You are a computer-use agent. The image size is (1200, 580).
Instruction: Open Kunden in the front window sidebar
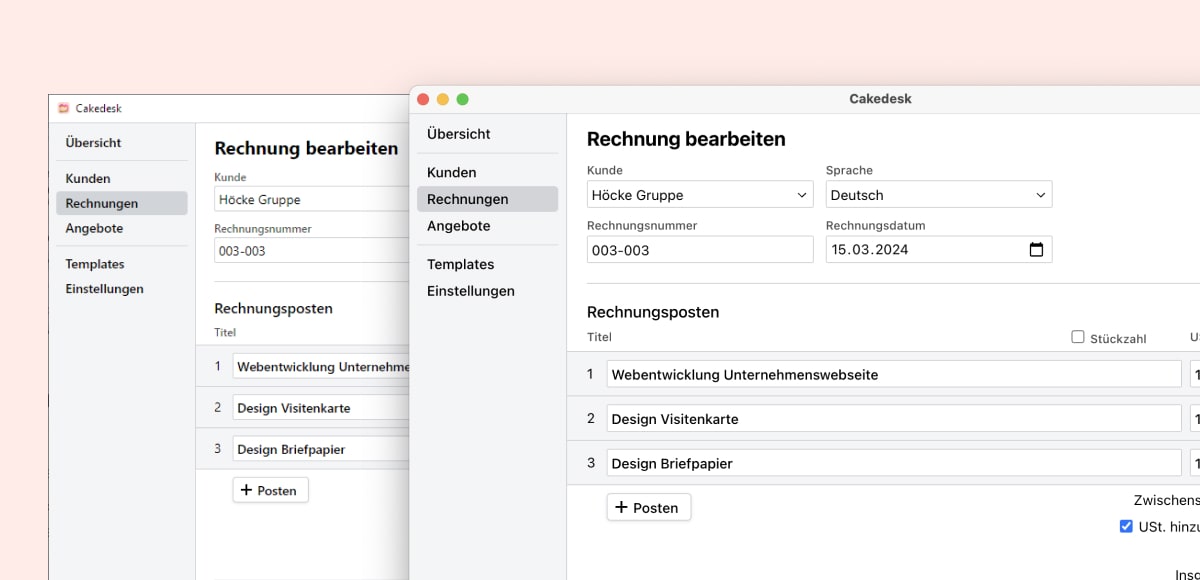(452, 172)
